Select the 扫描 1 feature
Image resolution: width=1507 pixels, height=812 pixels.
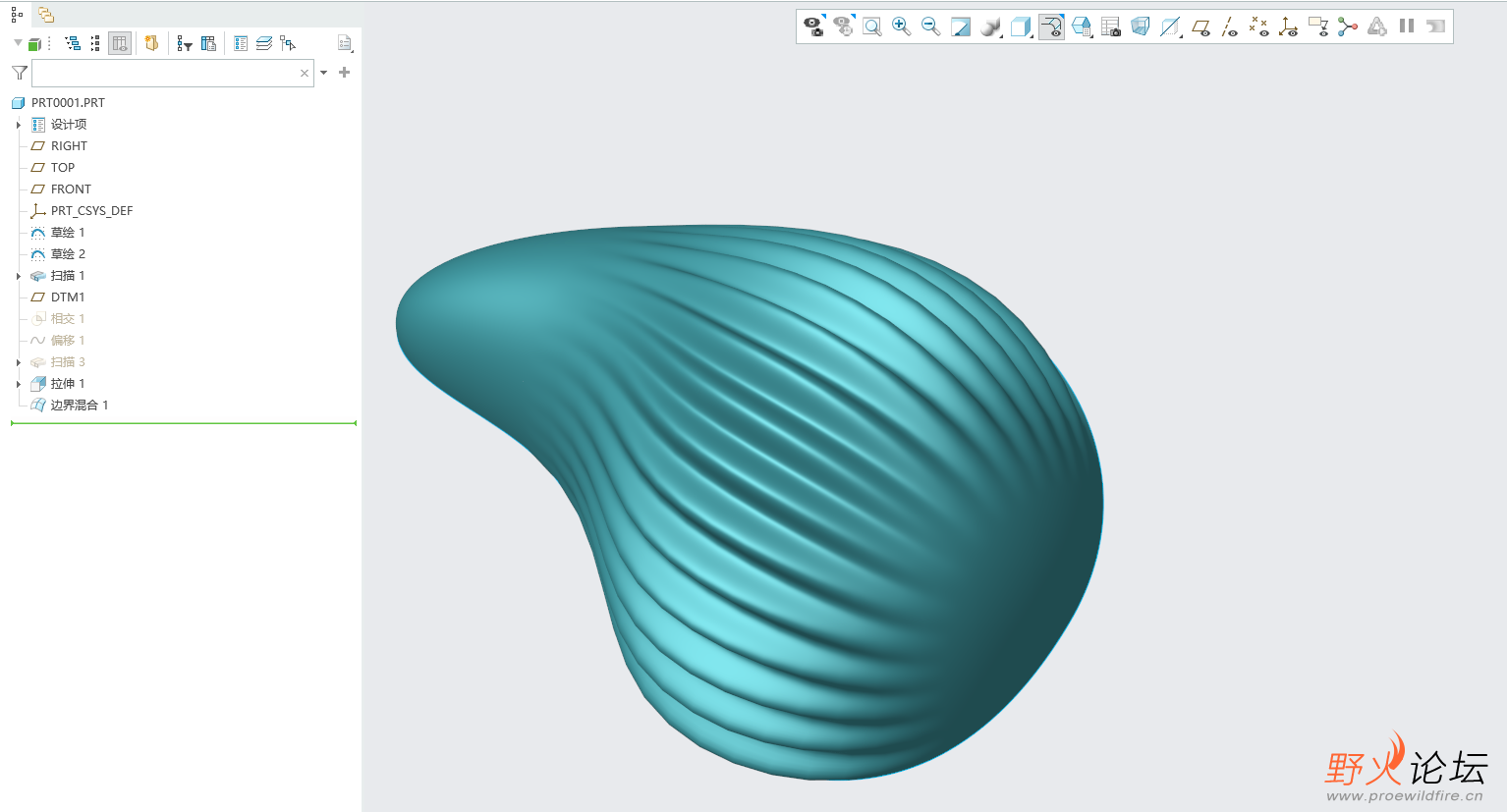(68, 276)
